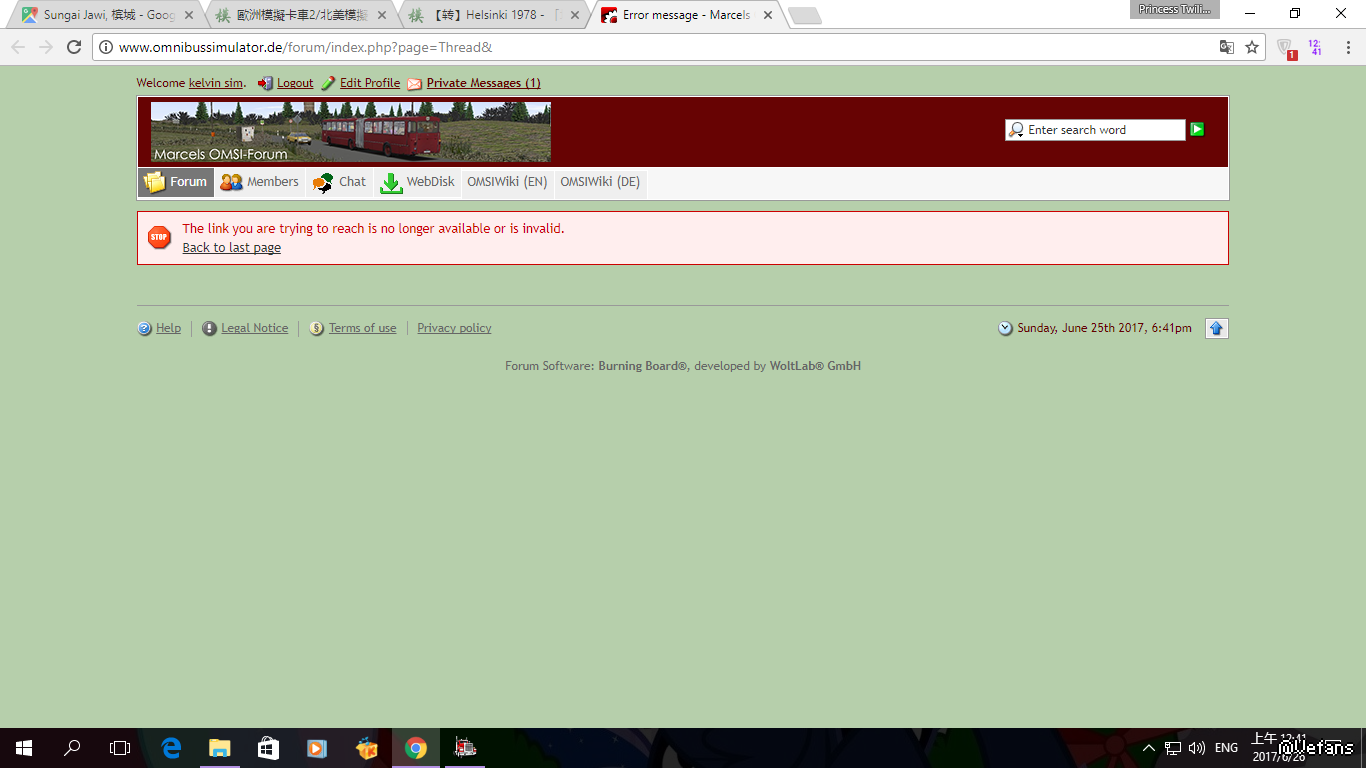This screenshot has width=1366, height=768.
Task: Open a new tab with the new tab button
Action: (x=805, y=16)
